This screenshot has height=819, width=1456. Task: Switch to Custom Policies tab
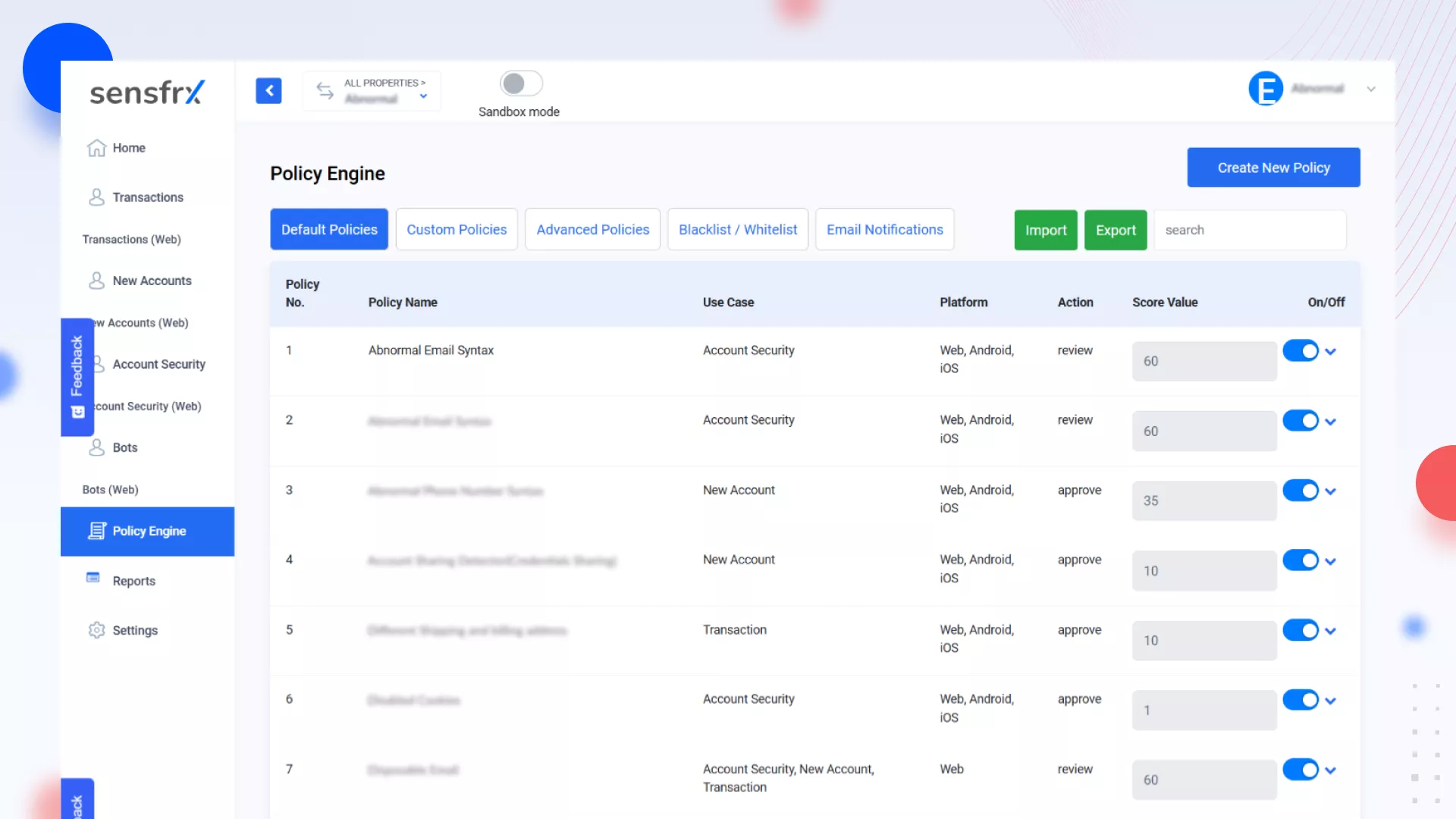[457, 229]
